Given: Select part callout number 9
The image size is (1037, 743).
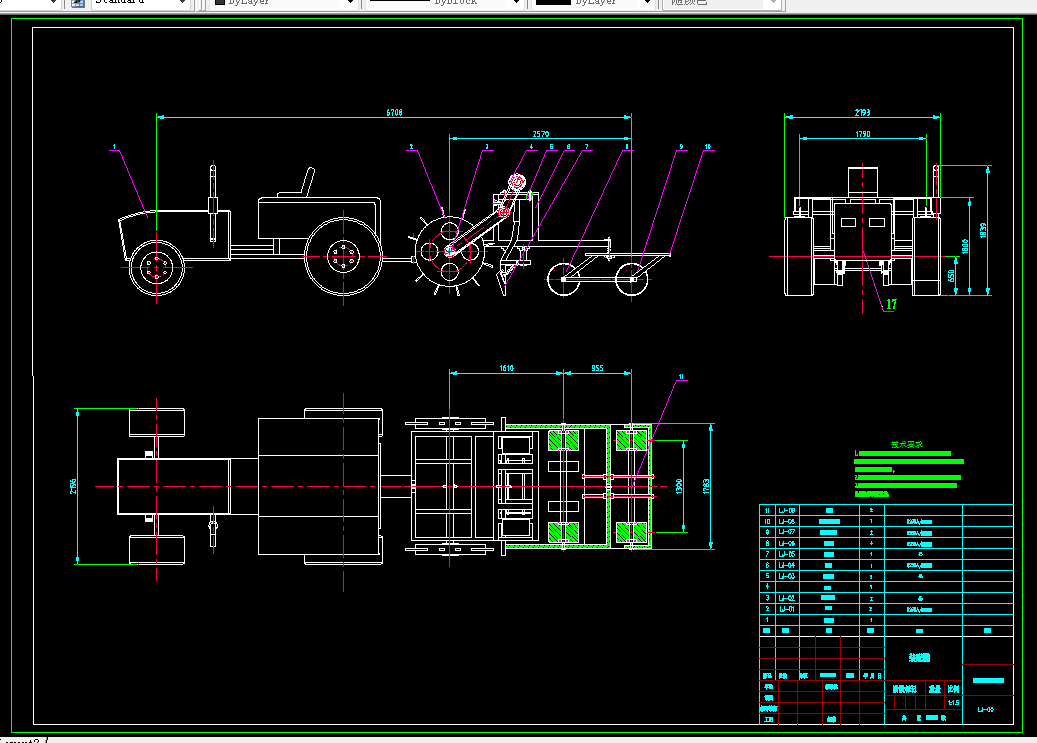Looking at the screenshot, I should click(x=681, y=147).
